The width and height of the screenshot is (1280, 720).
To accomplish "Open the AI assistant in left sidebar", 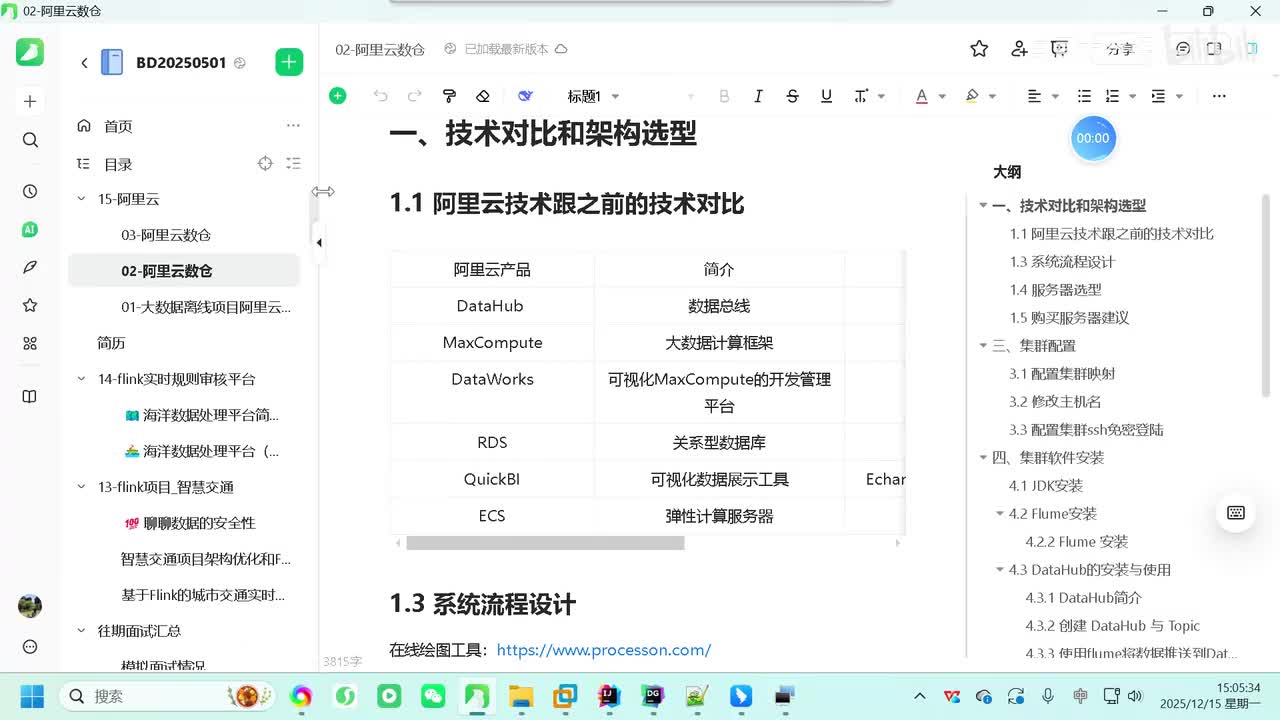I will point(30,229).
